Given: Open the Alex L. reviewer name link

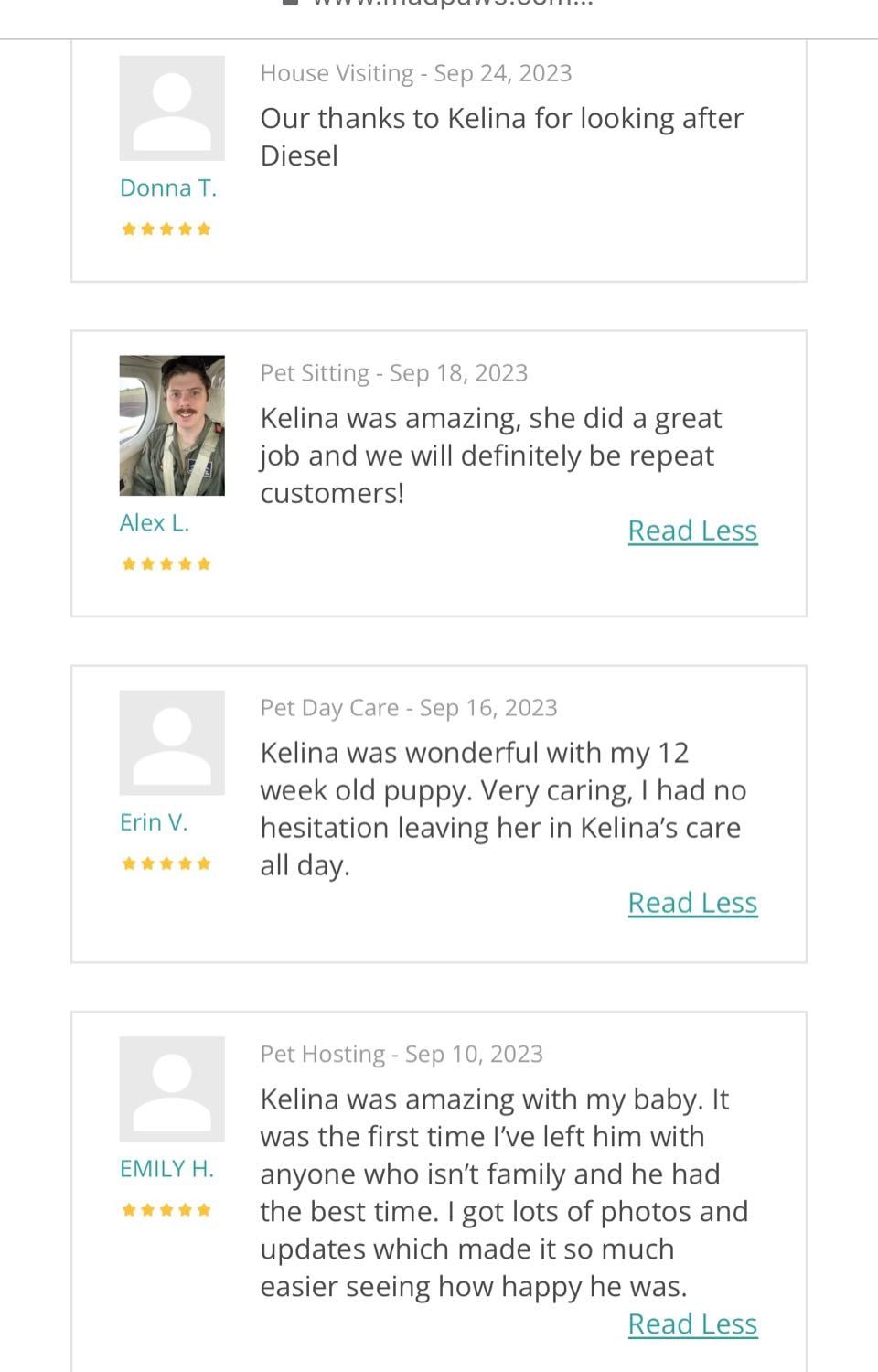Looking at the screenshot, I should pyautogui.click(x=155, y=522).
